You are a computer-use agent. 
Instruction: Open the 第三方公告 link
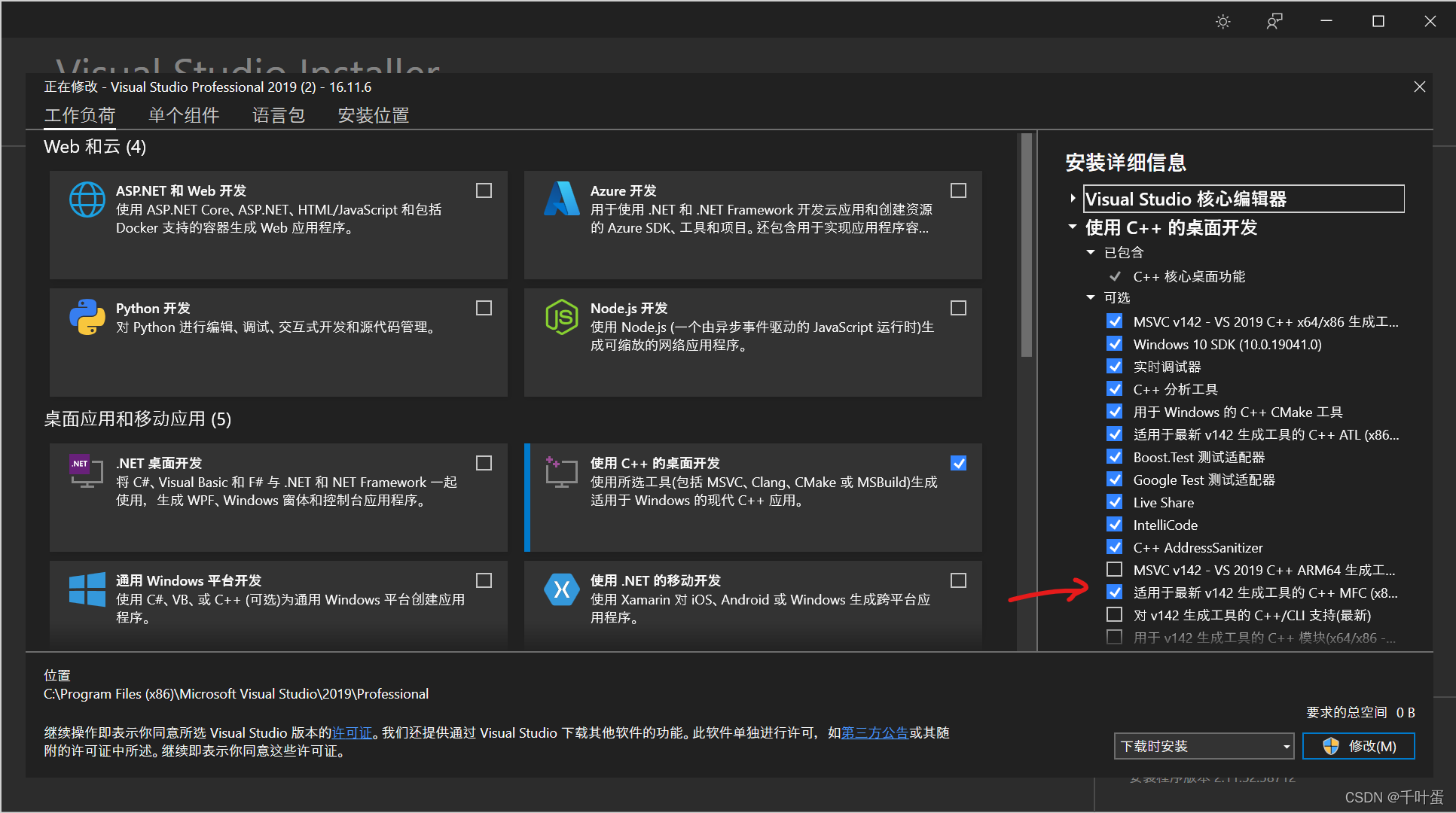tap(875, 732)
